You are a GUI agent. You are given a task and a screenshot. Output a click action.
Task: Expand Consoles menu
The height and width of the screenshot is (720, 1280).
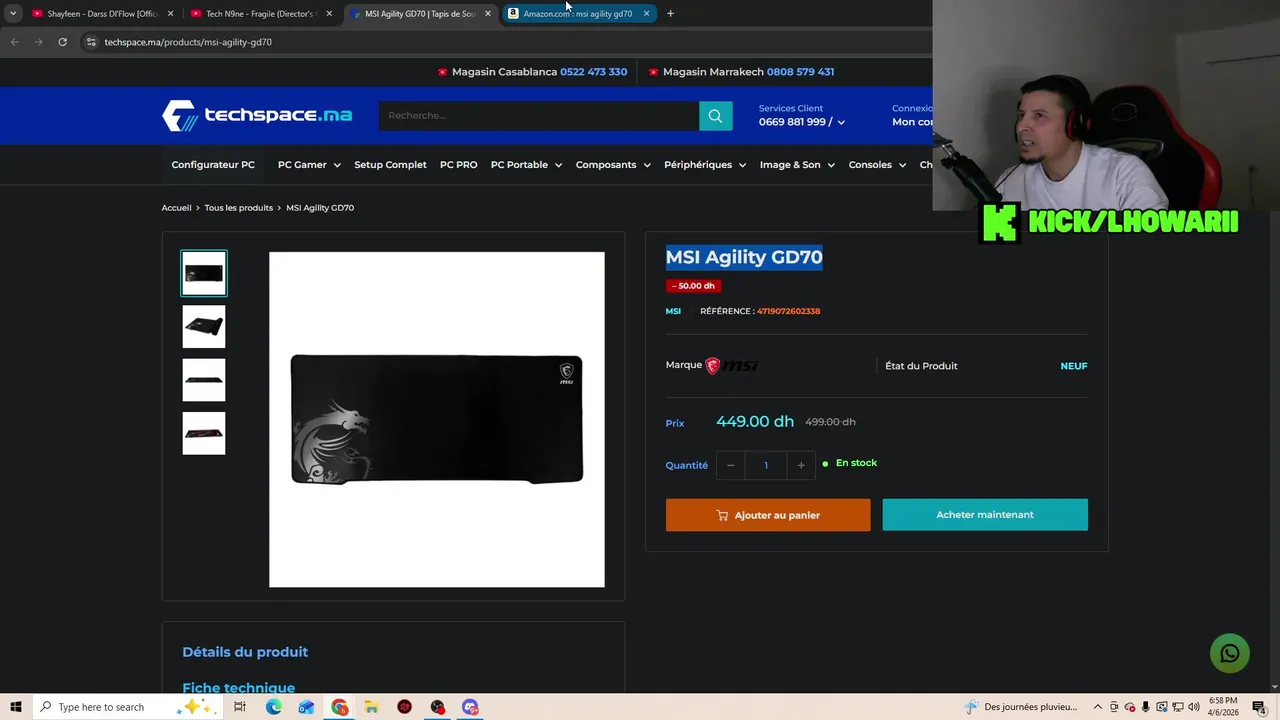click(877, 165)
